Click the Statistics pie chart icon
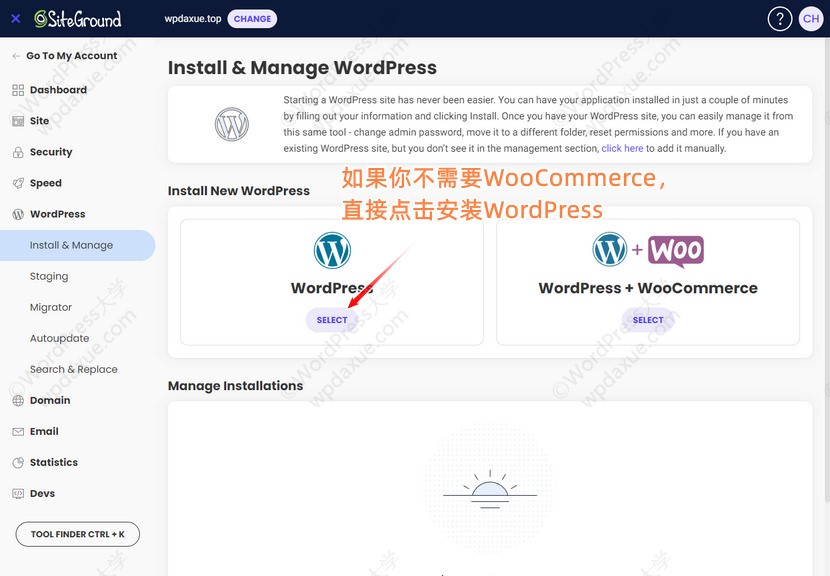830x576 pixels. [x=18, y=463]
